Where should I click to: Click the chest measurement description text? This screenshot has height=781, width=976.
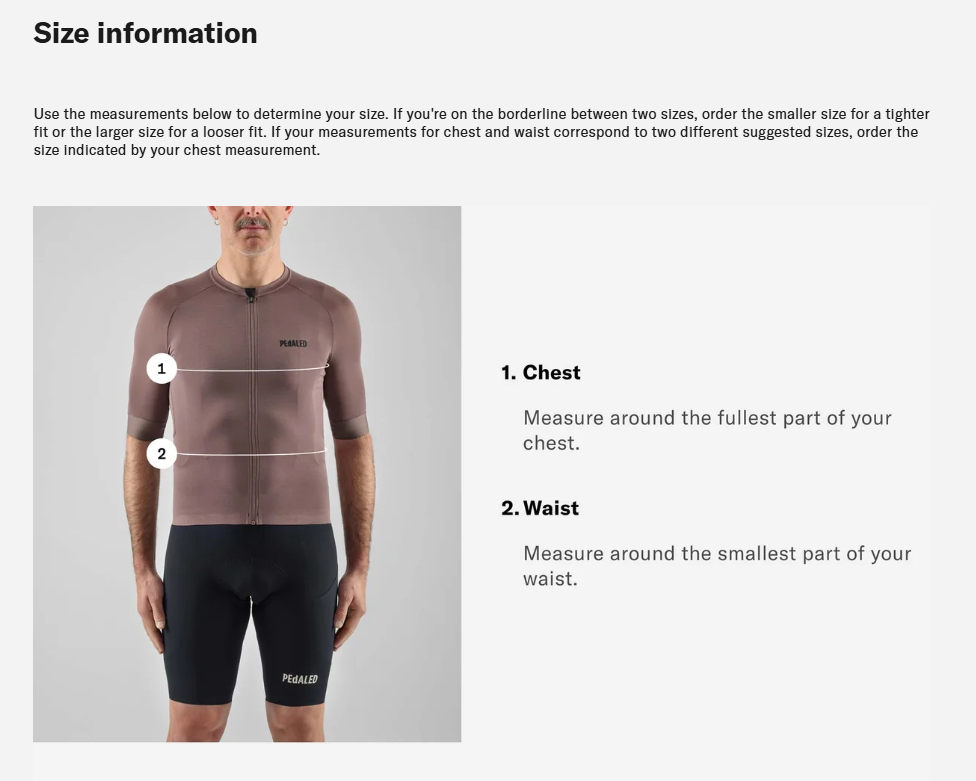click(707, 430)
